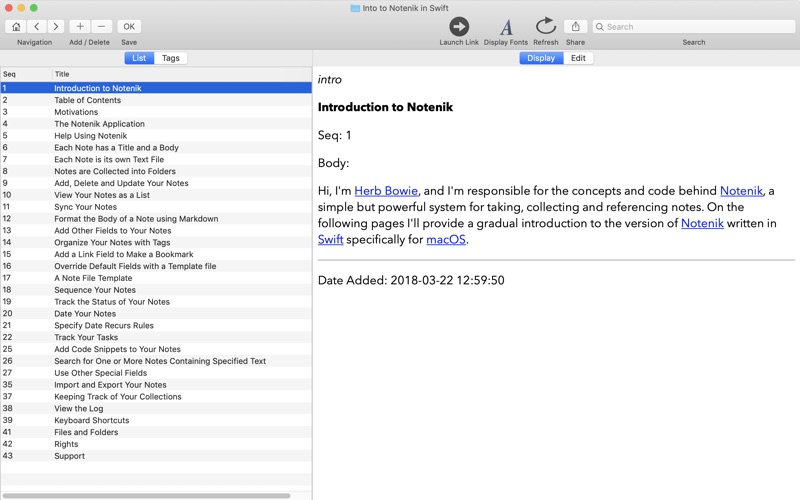
Task: Open the Herb Bowie link
Action: [386, 191]
